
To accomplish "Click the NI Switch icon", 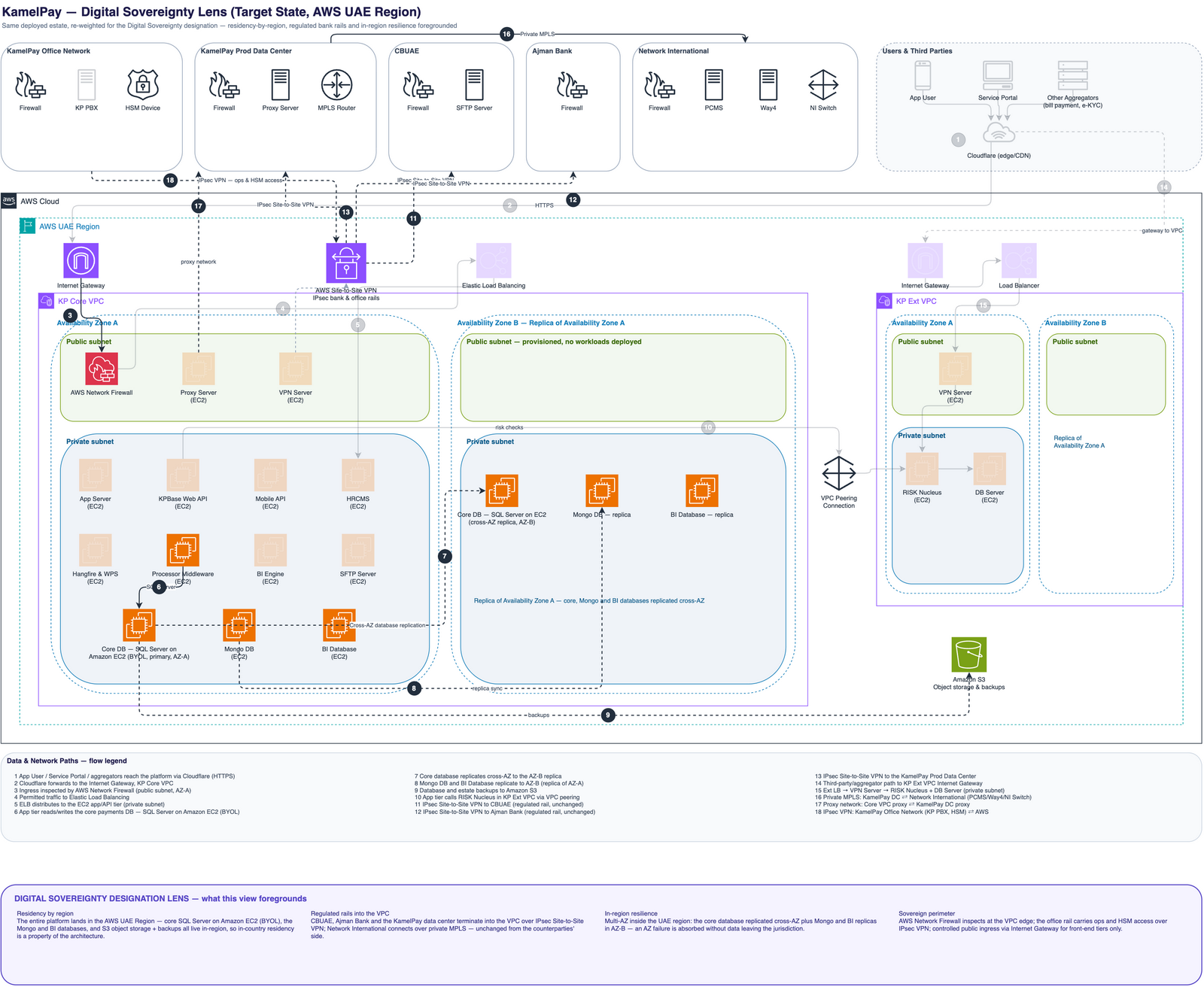I will pyautogui.click(x=823, y=85).
